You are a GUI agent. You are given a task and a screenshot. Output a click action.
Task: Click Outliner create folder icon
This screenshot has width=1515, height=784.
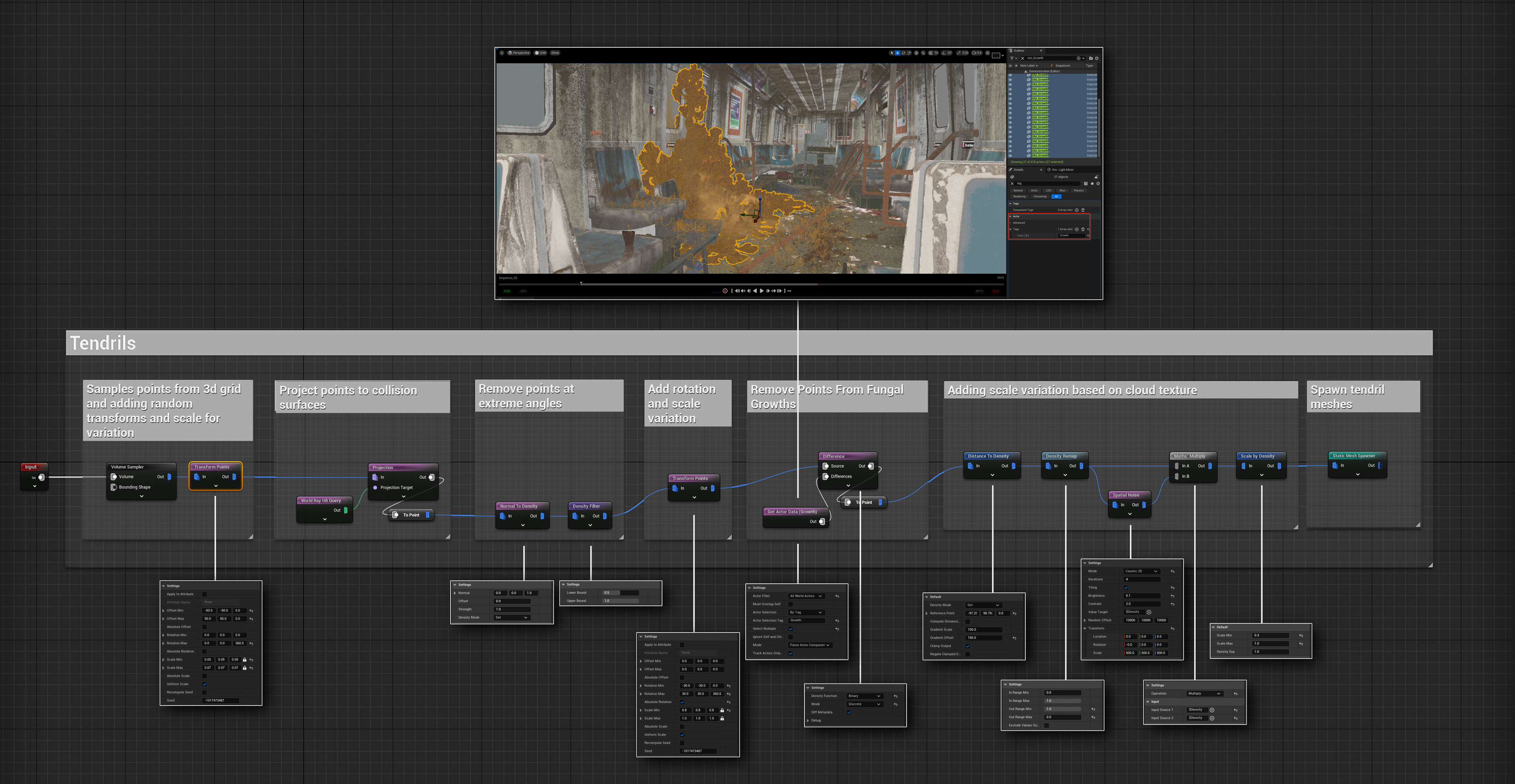click(x=1091, y=58)
